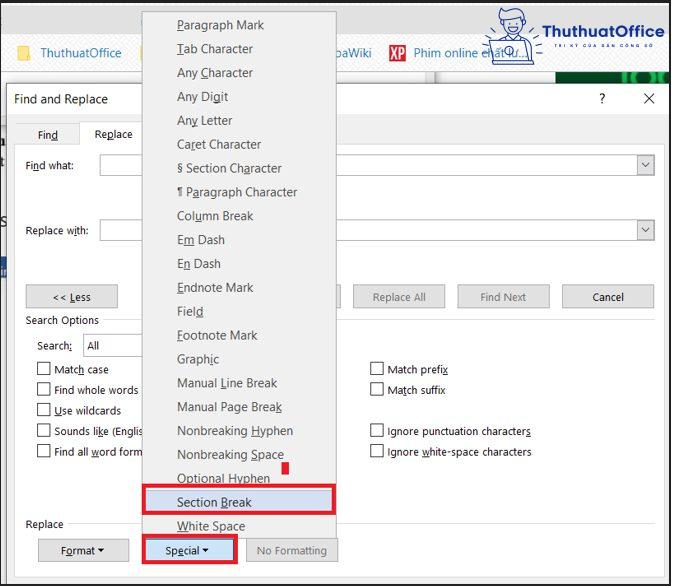The image size is (673, 586).
Task: Select Manual Page Break menu item
Action: [229, 407]
